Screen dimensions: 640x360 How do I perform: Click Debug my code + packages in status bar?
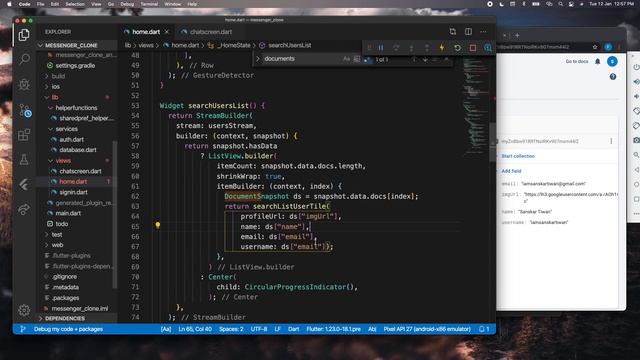tap(68, 329)
